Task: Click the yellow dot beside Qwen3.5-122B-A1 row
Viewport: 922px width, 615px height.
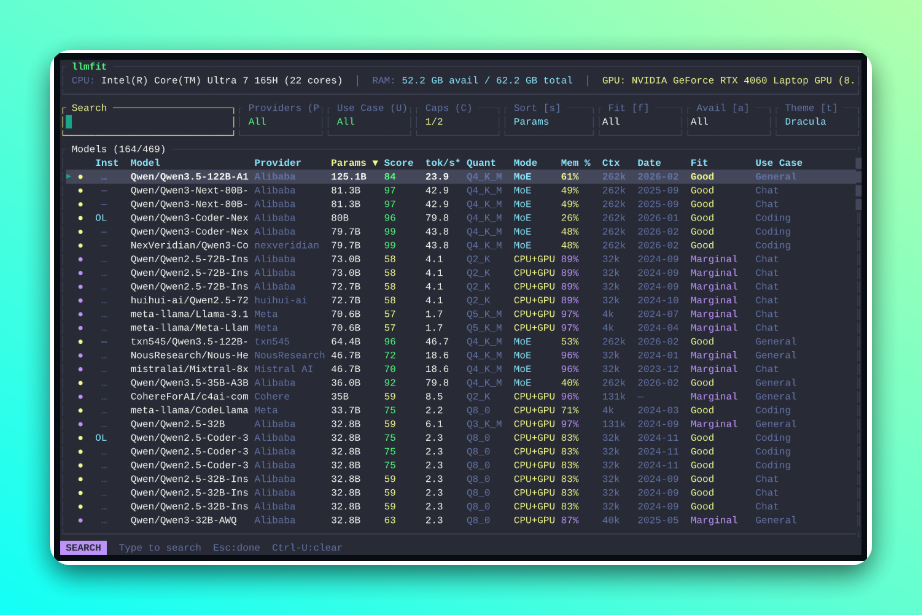Action: 81,177
